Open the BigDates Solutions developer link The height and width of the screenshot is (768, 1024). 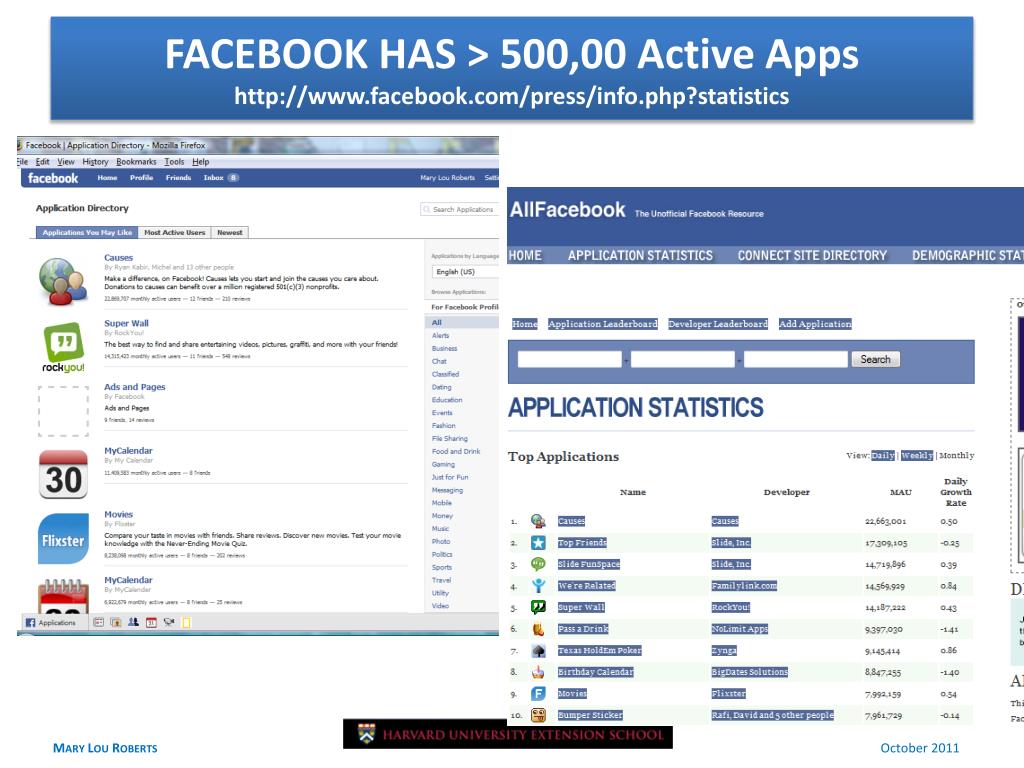(x=749, y=671)
